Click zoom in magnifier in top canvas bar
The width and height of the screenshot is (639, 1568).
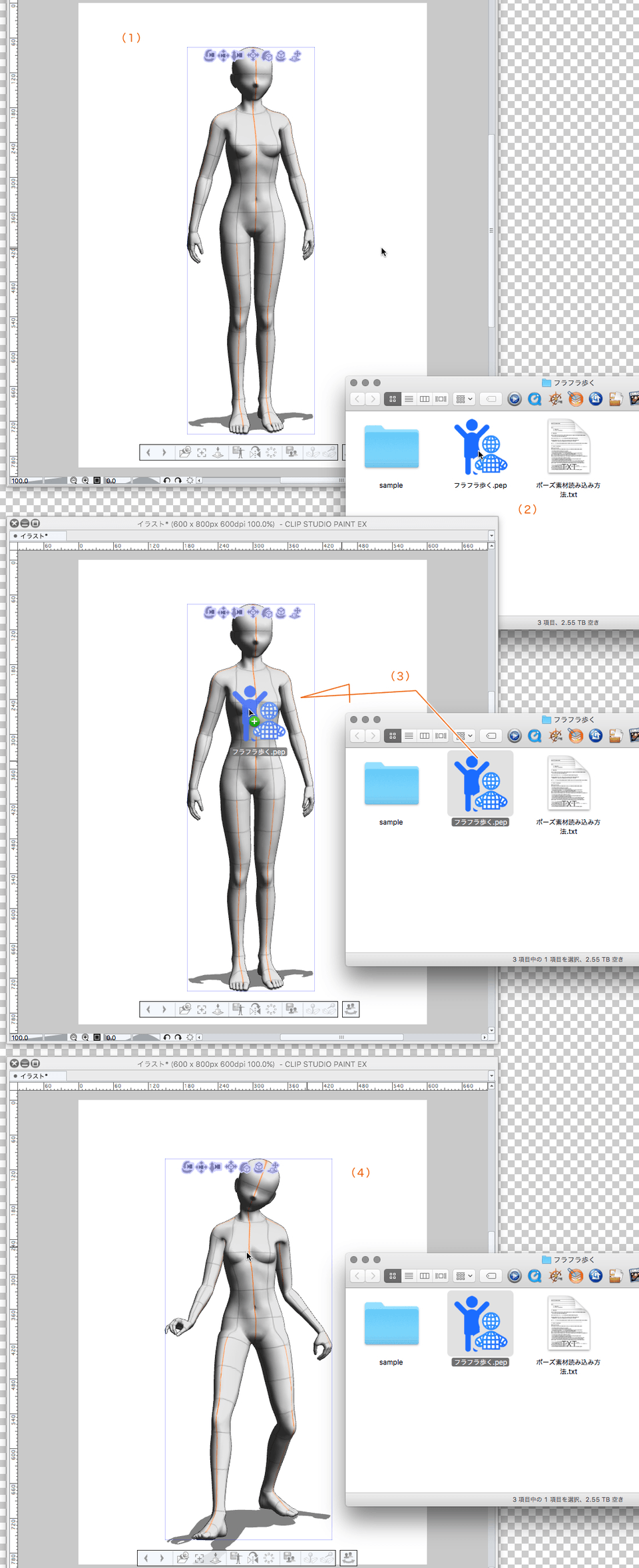pyautogui.click(x=85, y=480)
